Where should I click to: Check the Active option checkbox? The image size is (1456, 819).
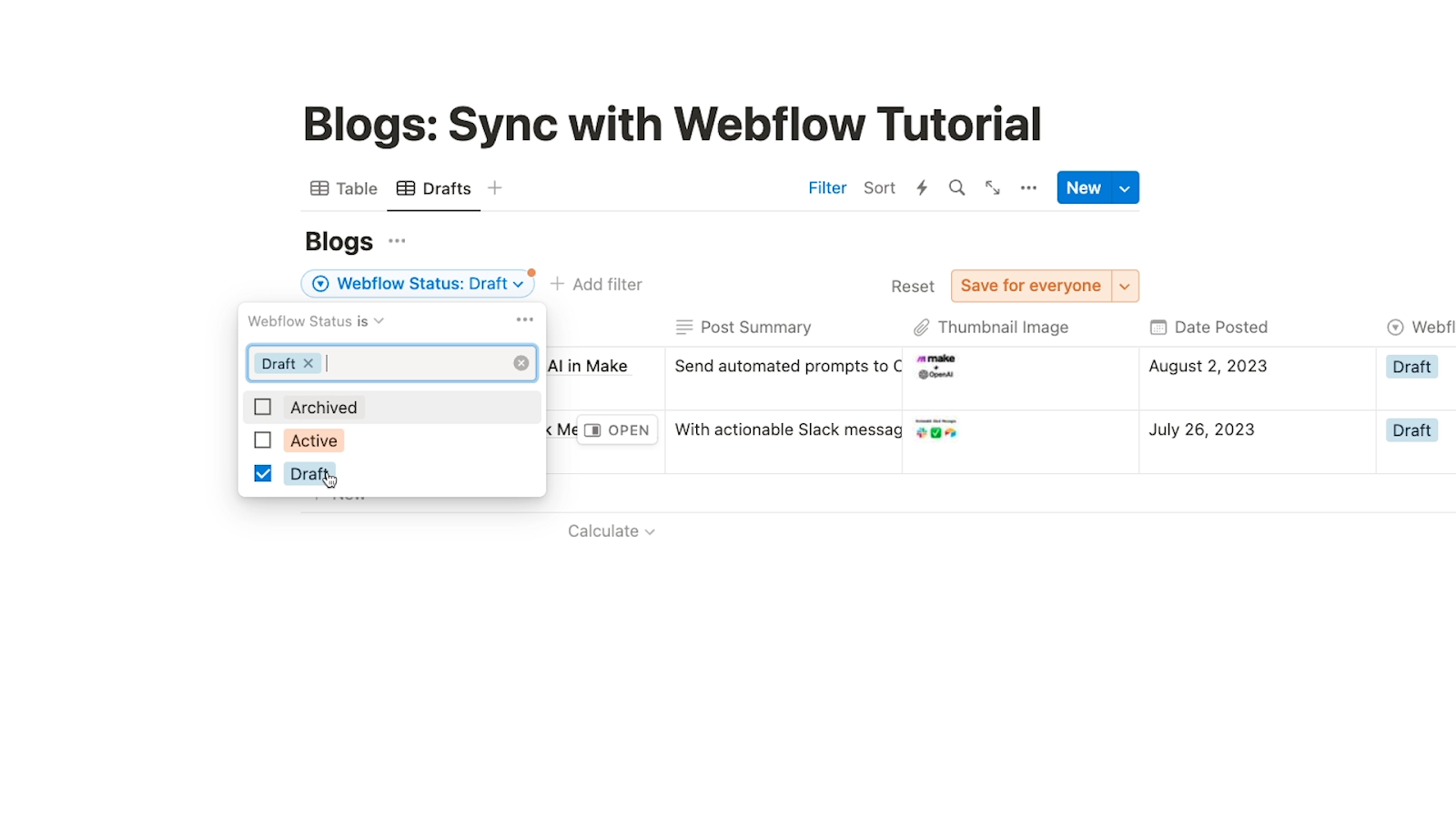[x=263, y=440]
